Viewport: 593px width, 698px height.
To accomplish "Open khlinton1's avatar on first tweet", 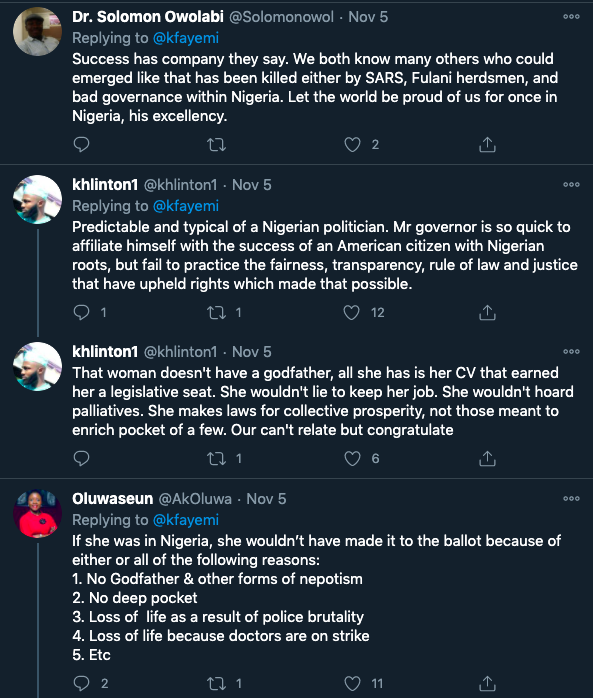I will [37, 199].
